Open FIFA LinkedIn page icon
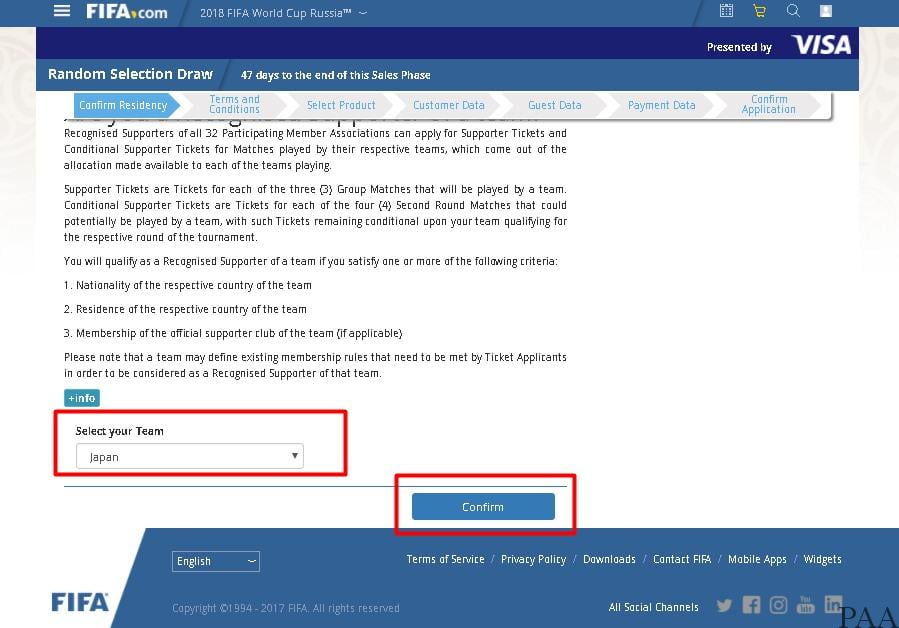 pos(833,604)
